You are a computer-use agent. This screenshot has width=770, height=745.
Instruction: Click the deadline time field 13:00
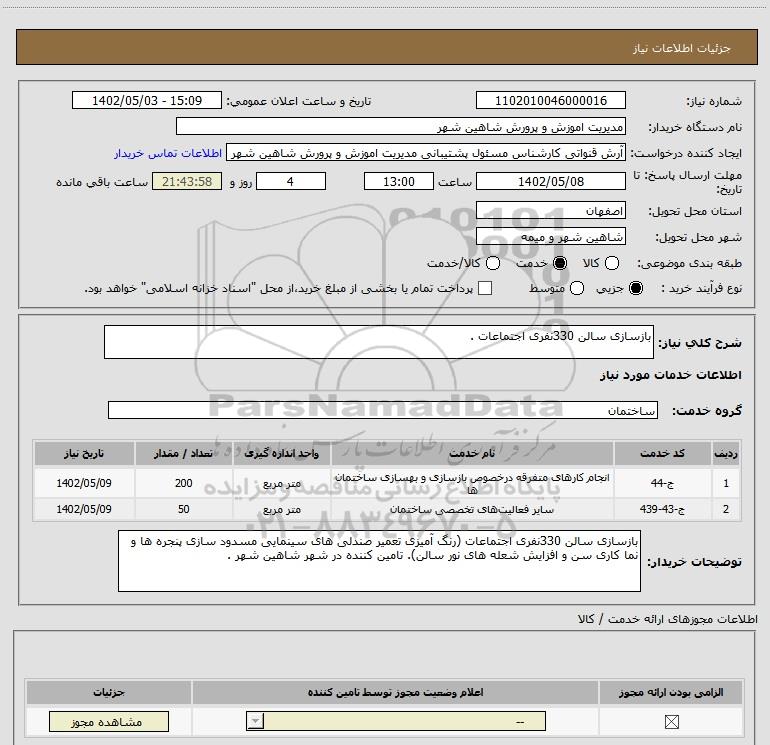pyautogui.click(x=399, y=181)
